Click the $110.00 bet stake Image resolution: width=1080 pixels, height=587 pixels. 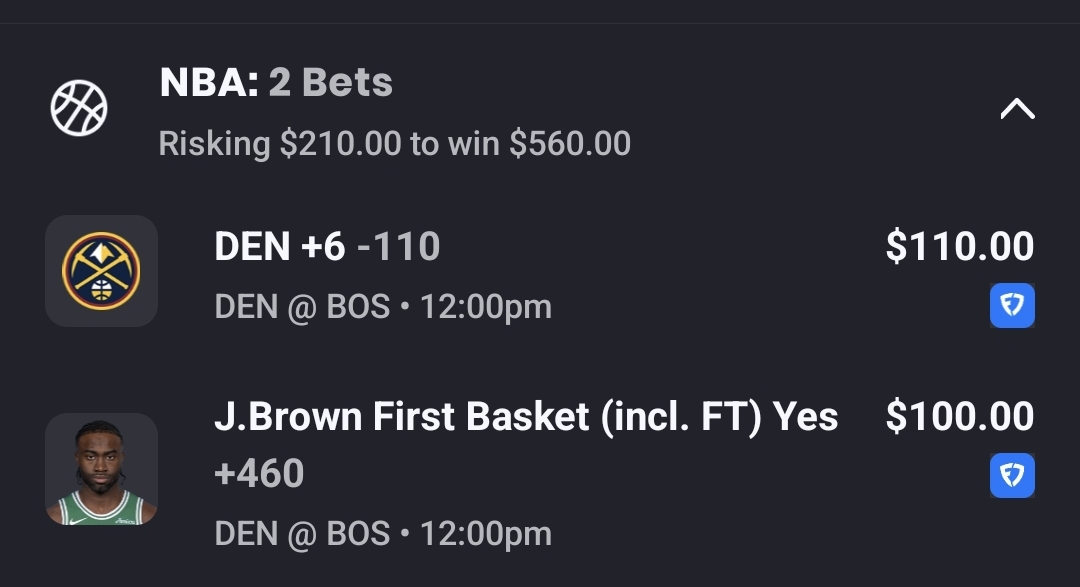point(959,246)
